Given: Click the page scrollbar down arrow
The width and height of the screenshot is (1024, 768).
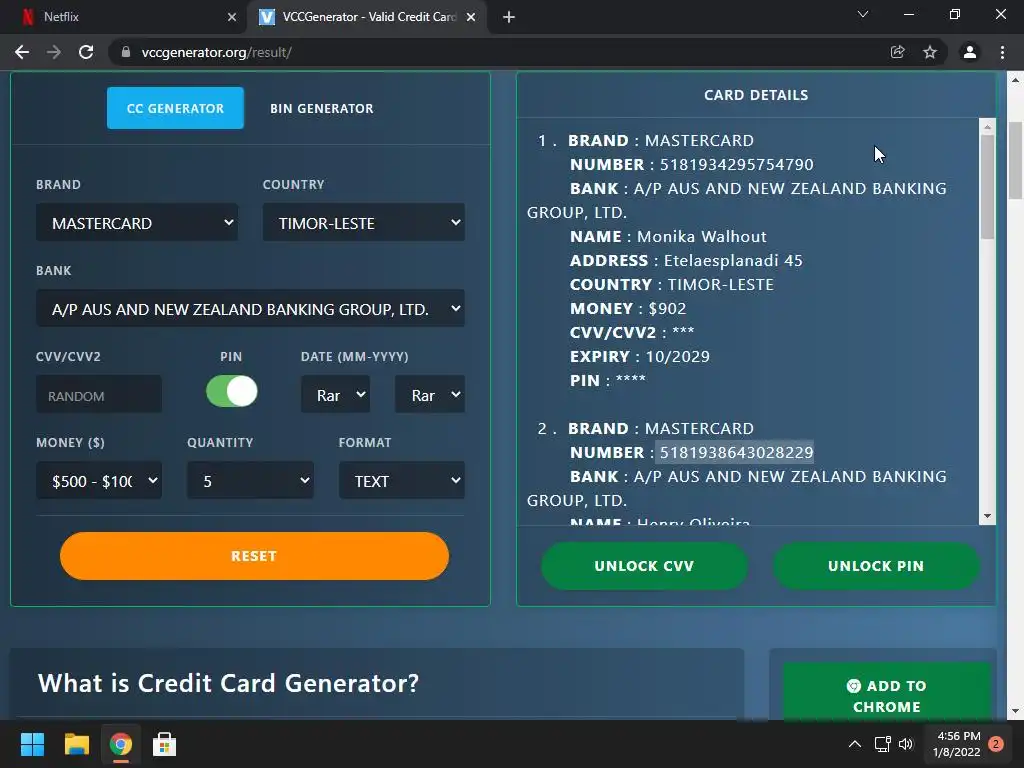Looking at the screenshot, I should [1016, 711].
